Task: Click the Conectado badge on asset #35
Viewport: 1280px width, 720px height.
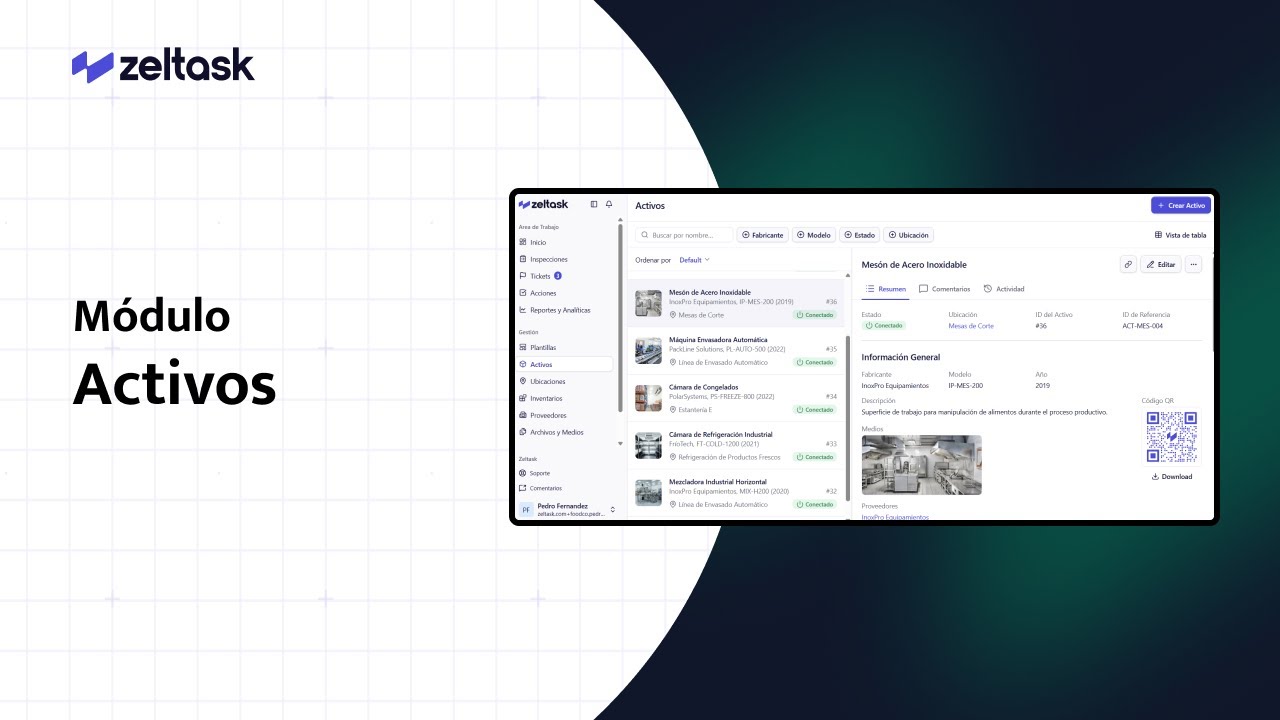Action: [815, 362]
